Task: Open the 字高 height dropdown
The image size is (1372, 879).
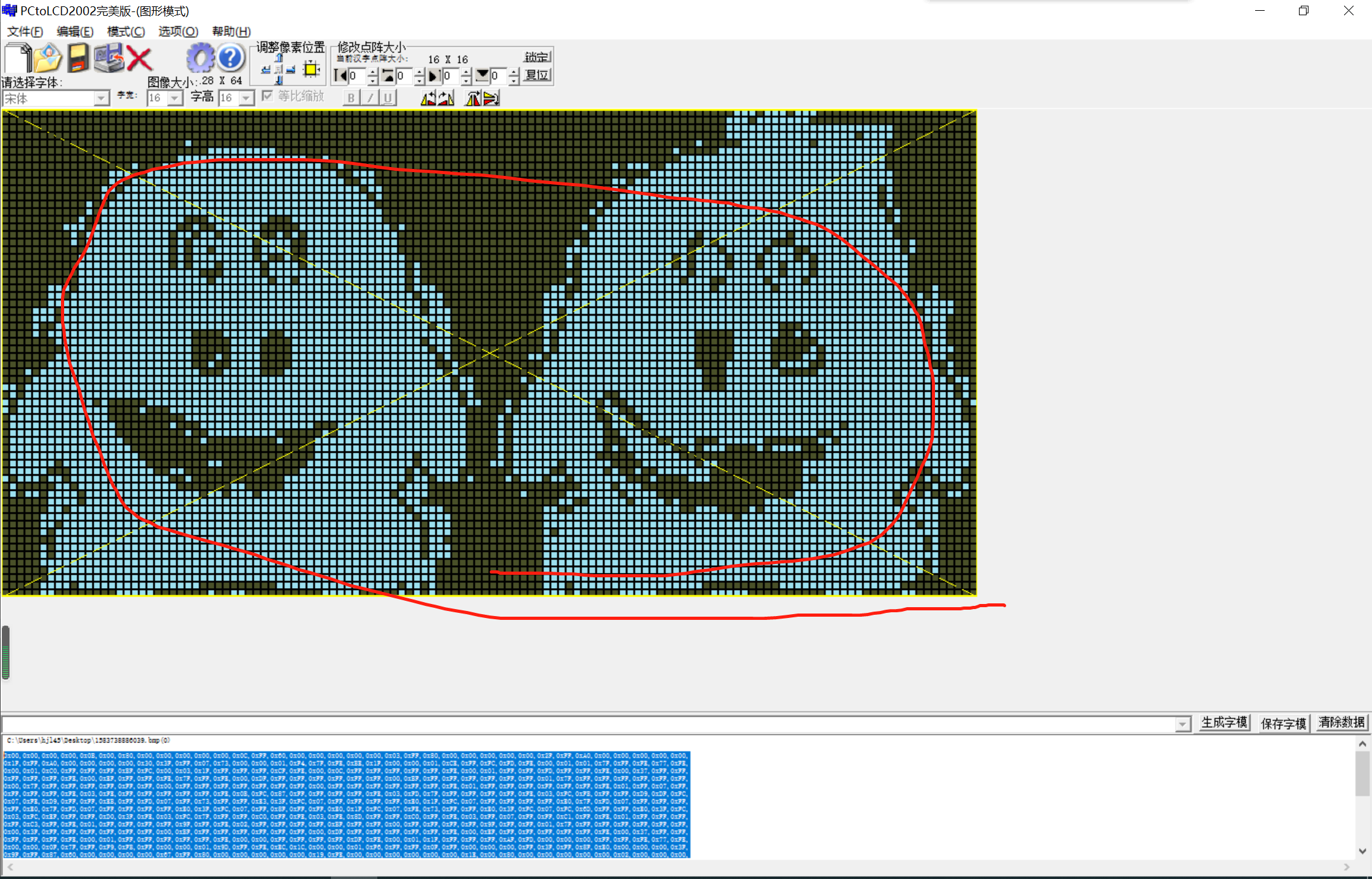Action: coord(246,98)
